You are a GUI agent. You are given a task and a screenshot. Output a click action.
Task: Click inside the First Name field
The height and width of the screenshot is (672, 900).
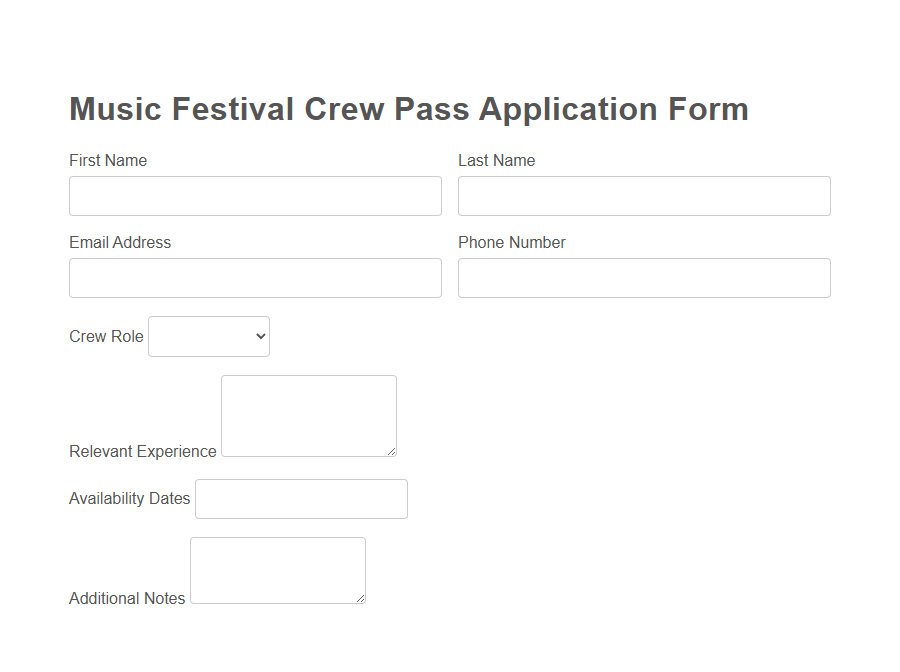(x=255, y=196)
